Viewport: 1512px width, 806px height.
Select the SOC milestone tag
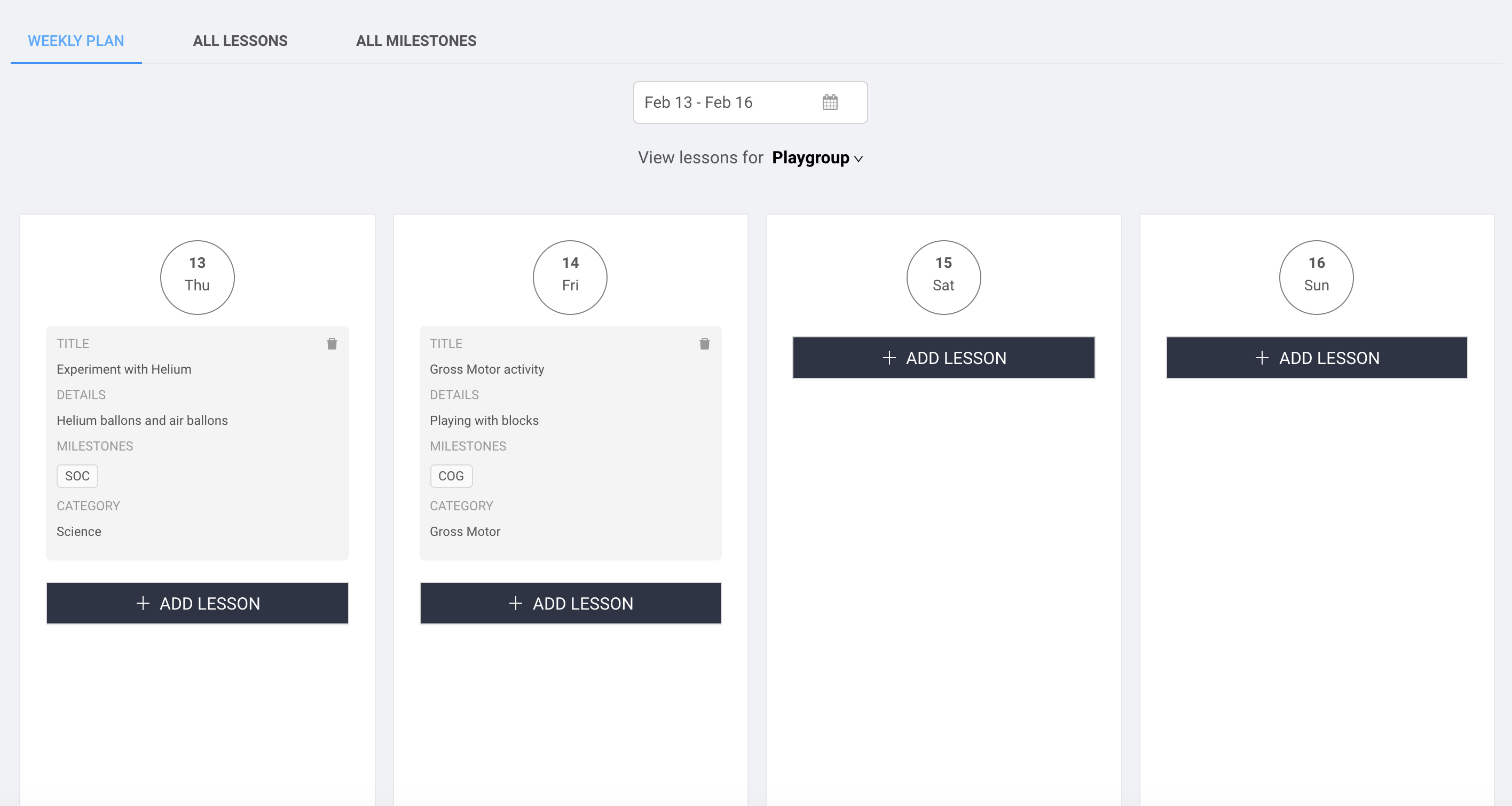(x=77, y=476)
